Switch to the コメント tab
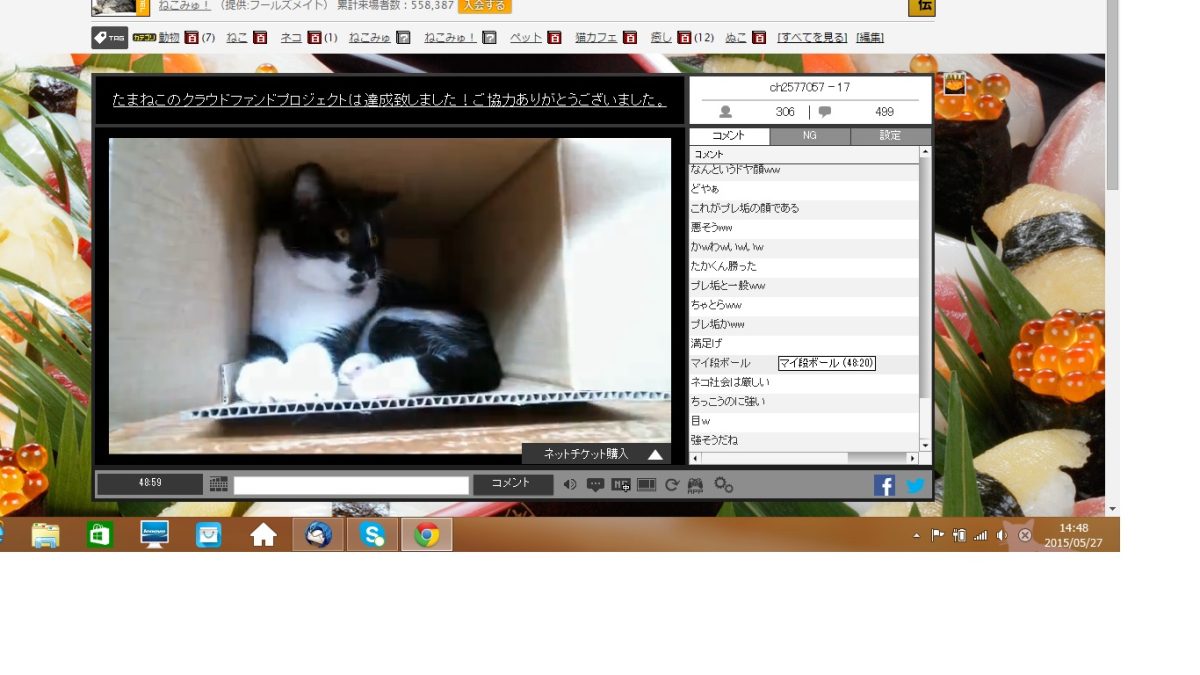Viewport: 1200px width, 675px height. pos(729,136)
